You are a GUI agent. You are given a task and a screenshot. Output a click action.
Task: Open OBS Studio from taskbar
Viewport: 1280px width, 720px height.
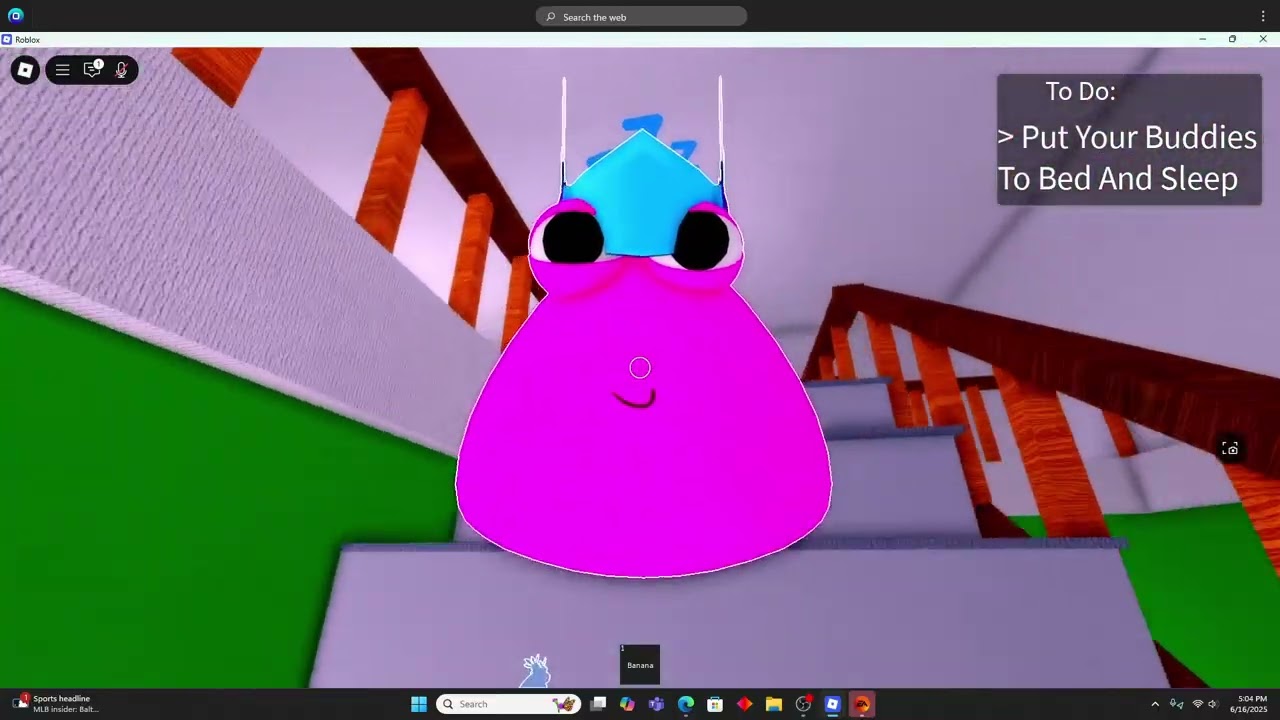click(803, 704)
